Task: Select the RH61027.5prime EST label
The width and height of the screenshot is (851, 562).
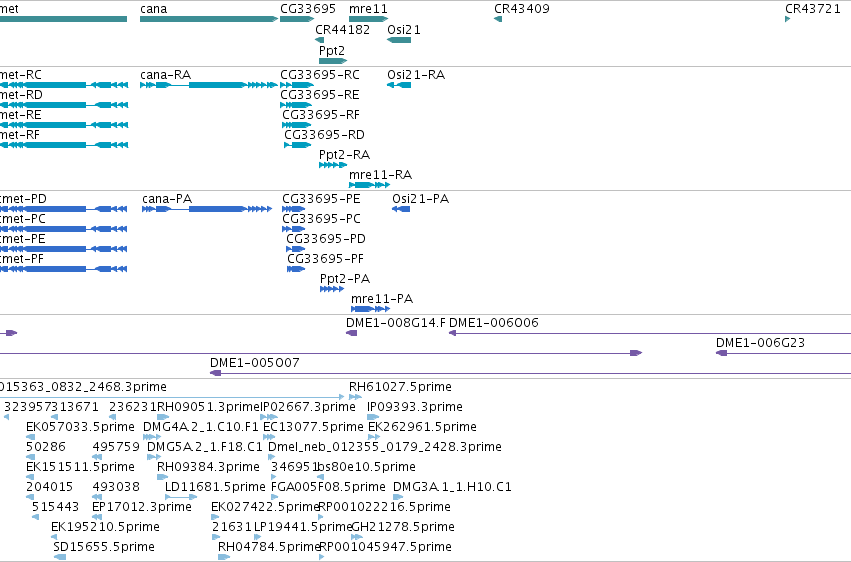Action: point(400,387)
